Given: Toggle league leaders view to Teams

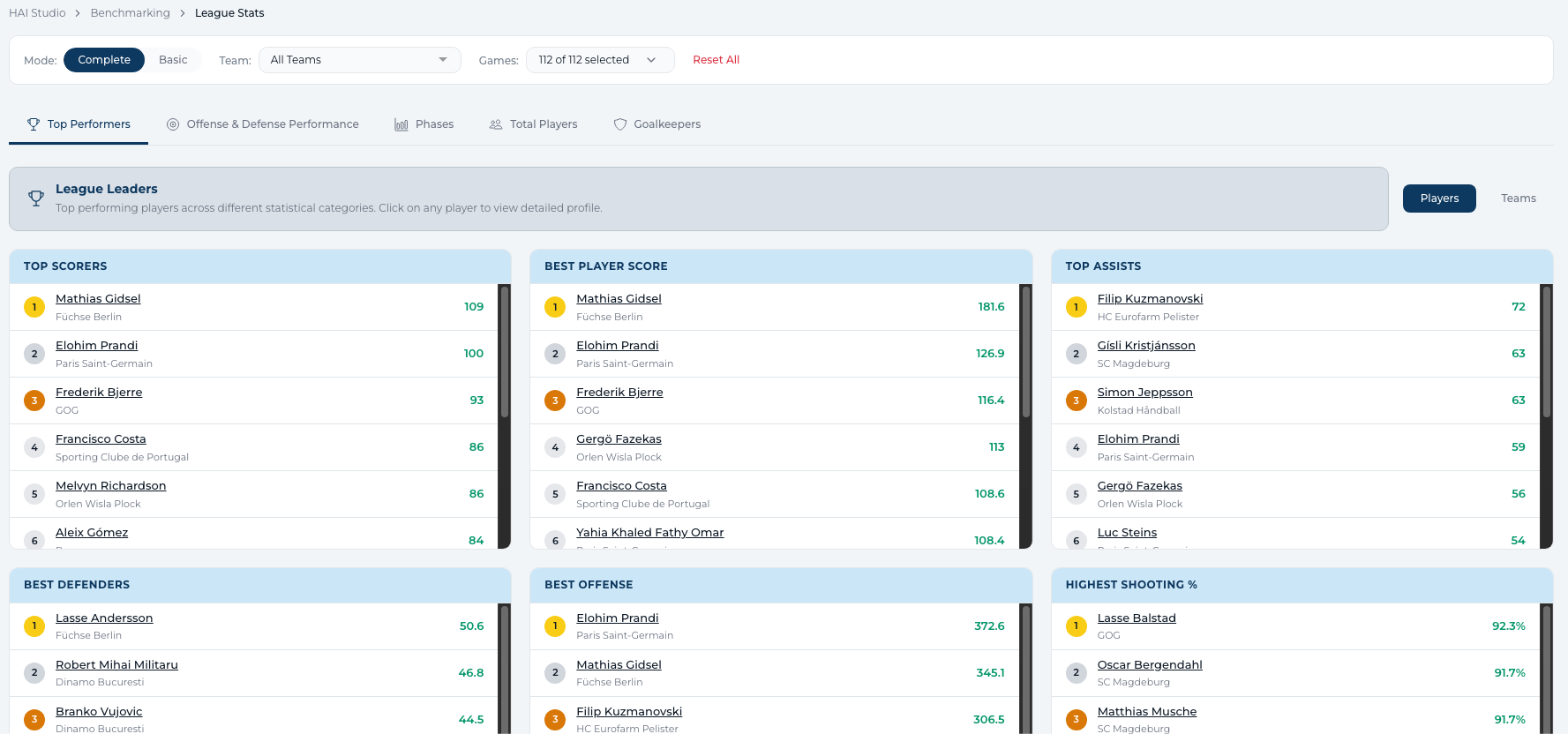Looking at the screenshot, I should 1518,198.
